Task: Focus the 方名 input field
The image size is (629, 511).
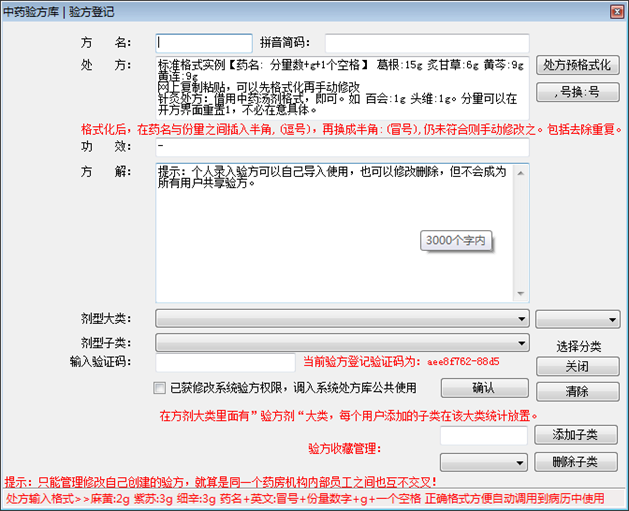Action: tap(204, 43)
